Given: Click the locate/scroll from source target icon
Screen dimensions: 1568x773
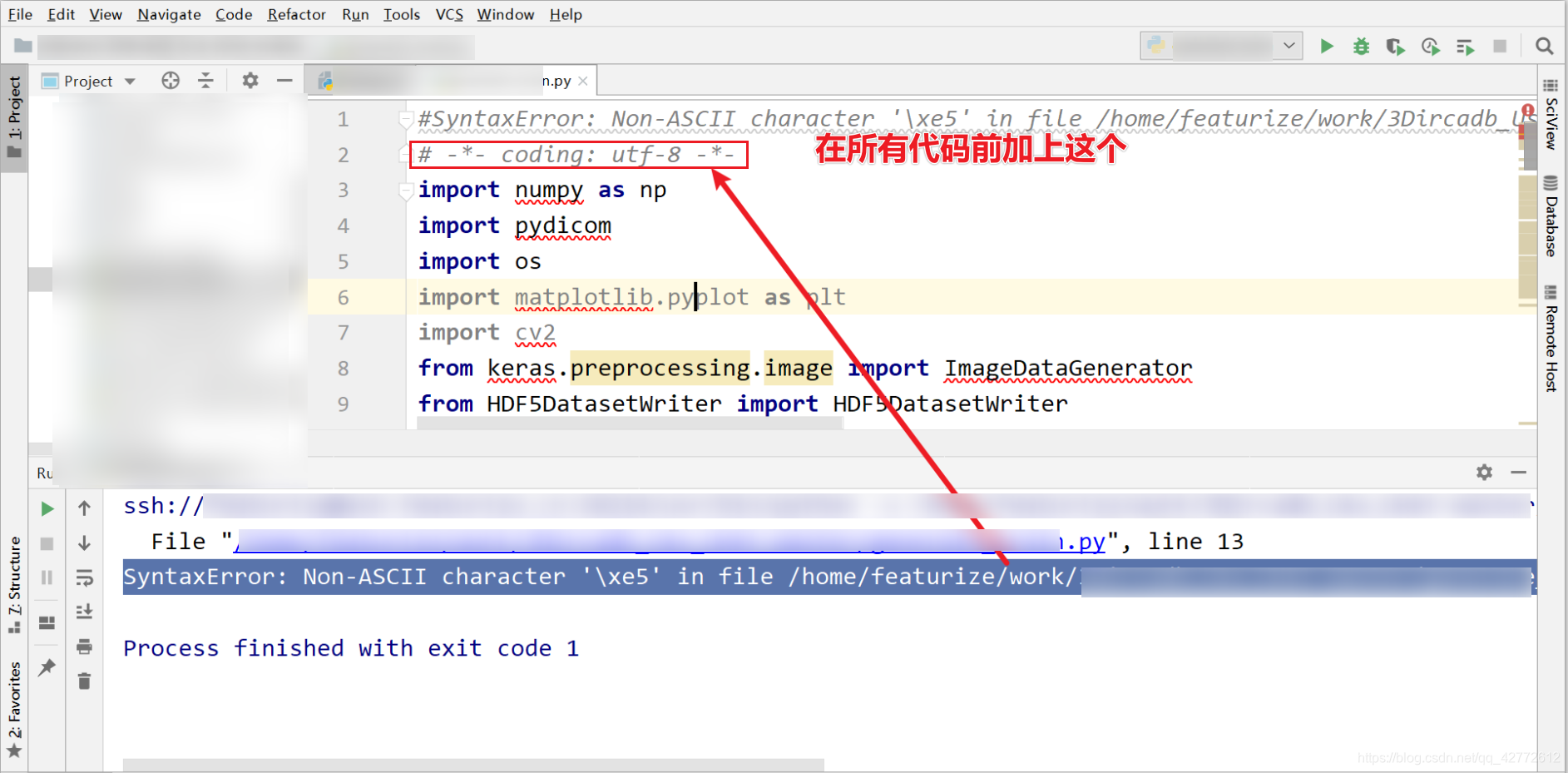Looking at the screenshot, I should click(171, 80).
